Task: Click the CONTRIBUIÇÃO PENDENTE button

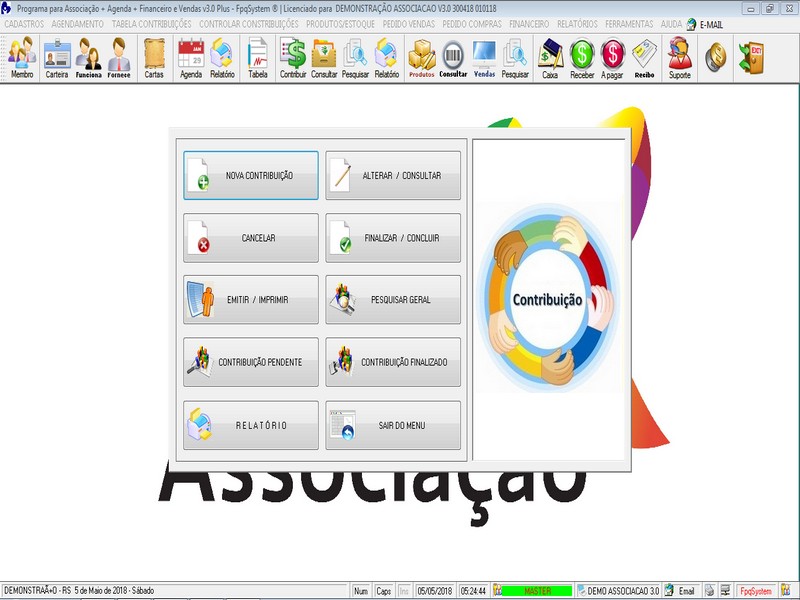Action: click(251, 362)
